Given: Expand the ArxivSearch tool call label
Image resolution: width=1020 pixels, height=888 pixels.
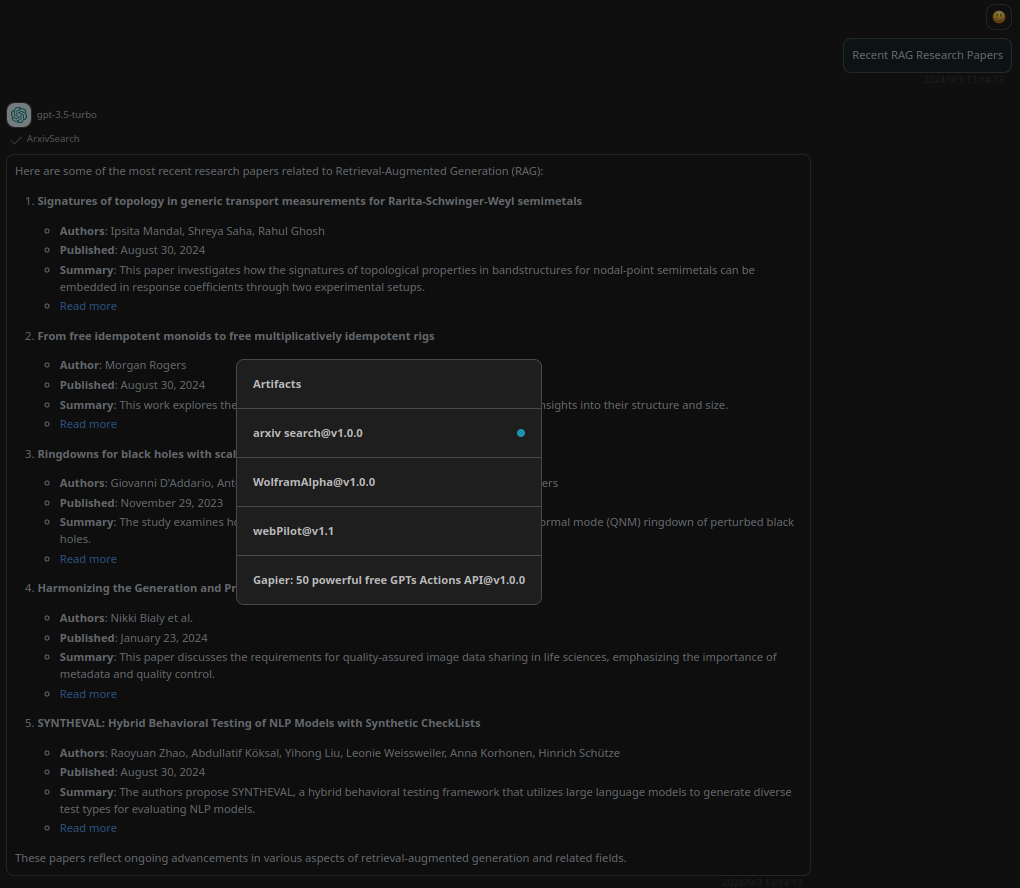Looking at the screenshot, I should (x=53, y=139).
